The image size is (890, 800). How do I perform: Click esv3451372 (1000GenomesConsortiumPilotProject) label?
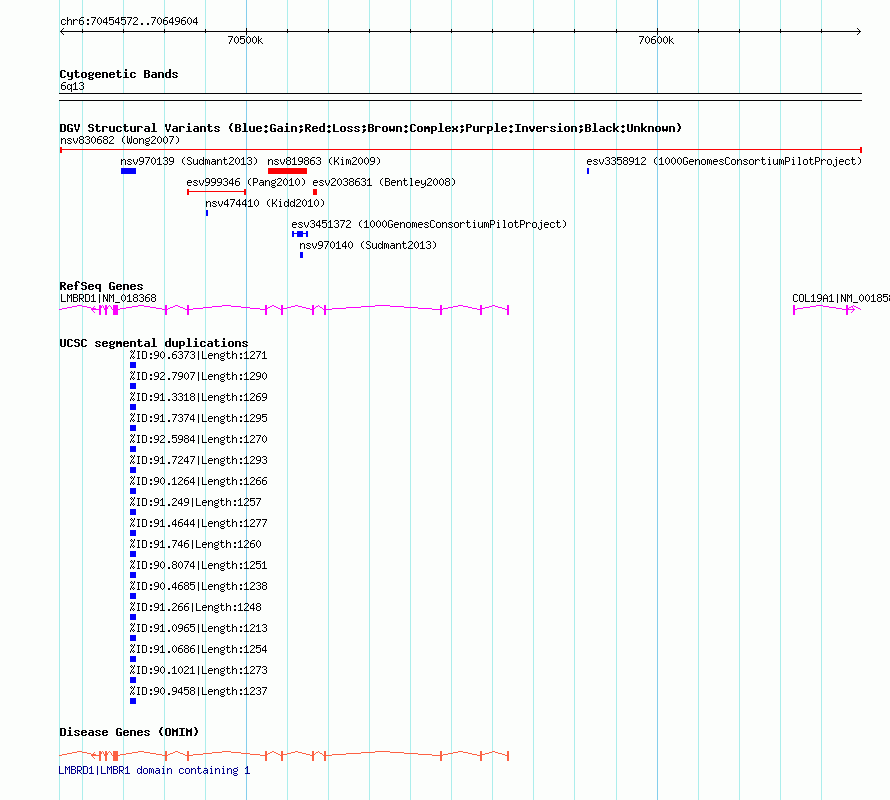pos(429,224)
